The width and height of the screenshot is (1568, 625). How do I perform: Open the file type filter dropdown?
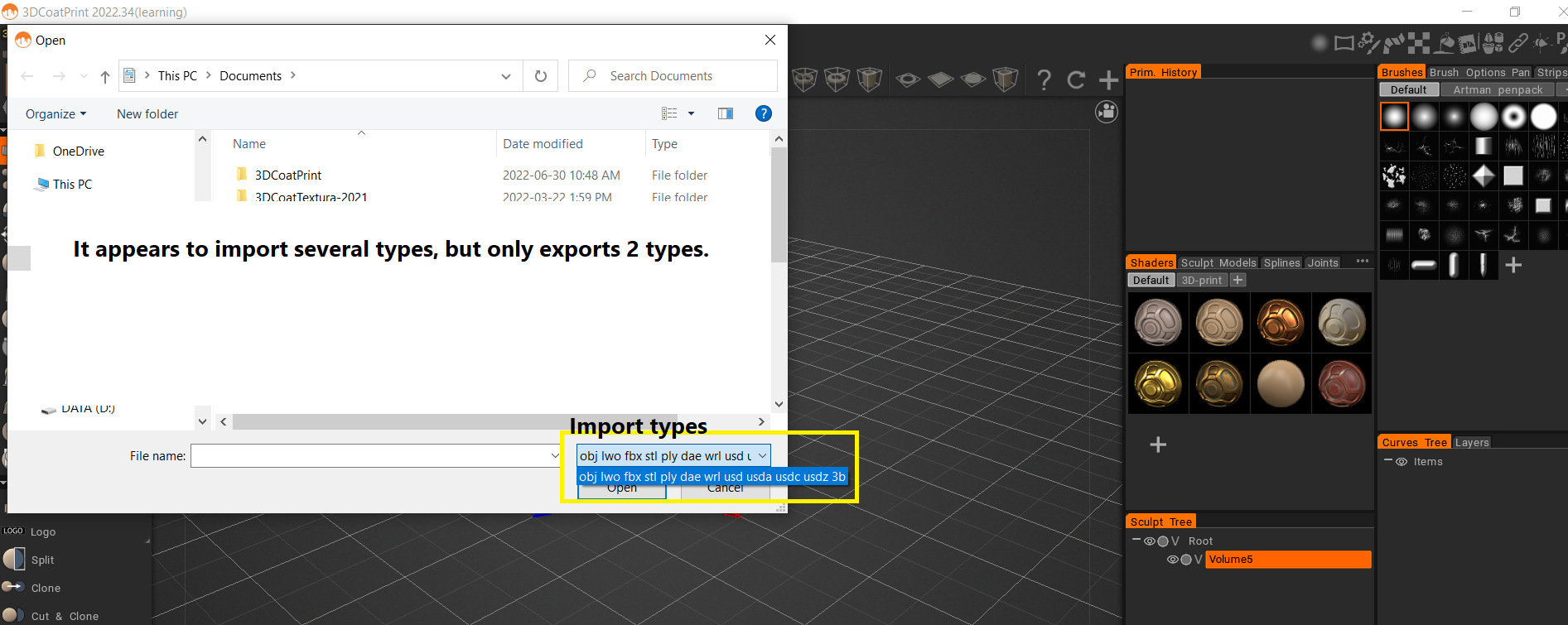click(673, 455)
